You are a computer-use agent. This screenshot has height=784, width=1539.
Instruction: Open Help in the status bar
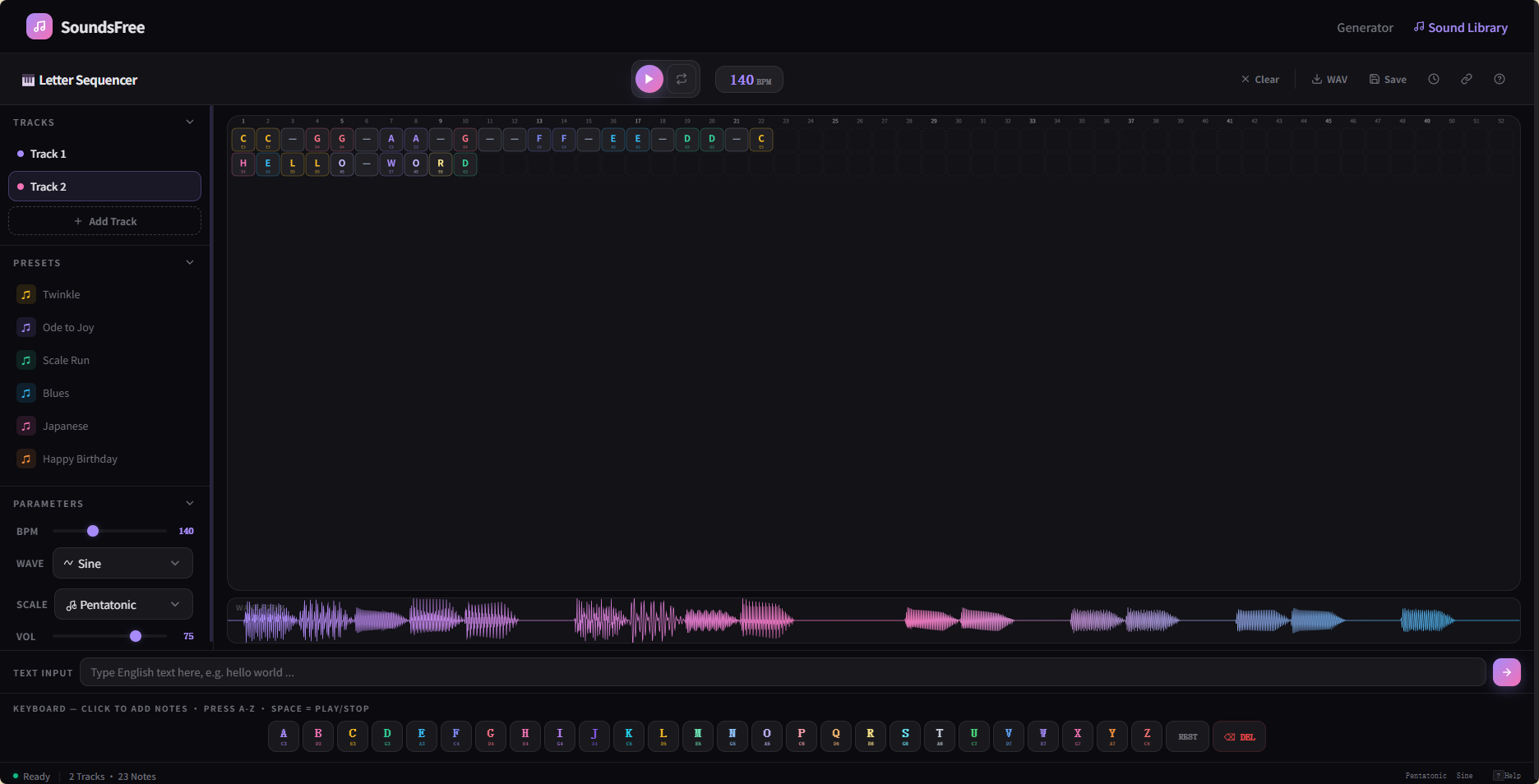(1507, 776)
